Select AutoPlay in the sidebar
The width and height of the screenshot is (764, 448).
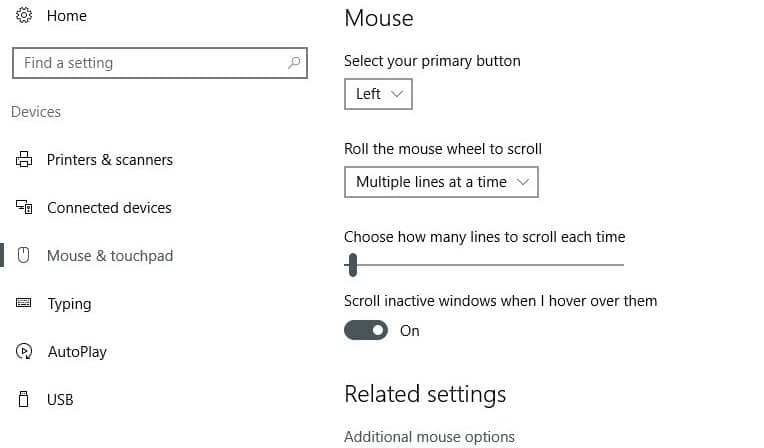[x=77, y=352]
